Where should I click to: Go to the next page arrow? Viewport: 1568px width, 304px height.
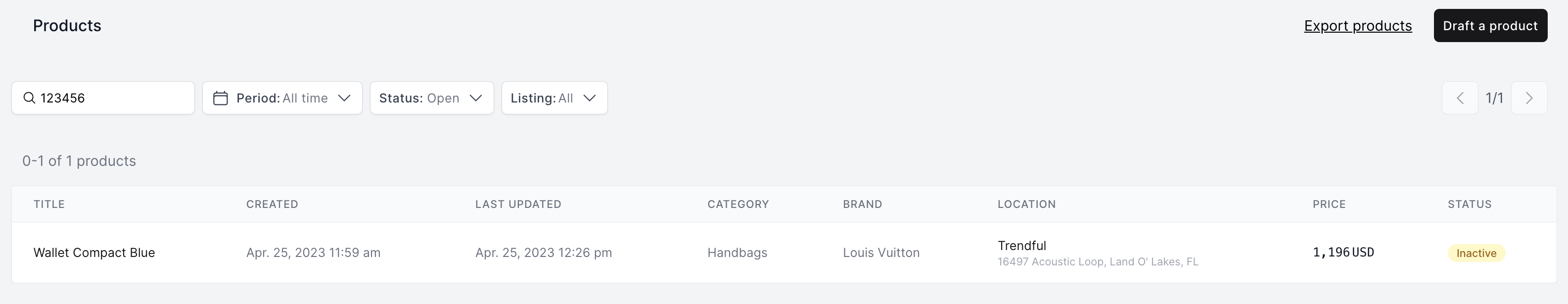tap(1529, 98)
